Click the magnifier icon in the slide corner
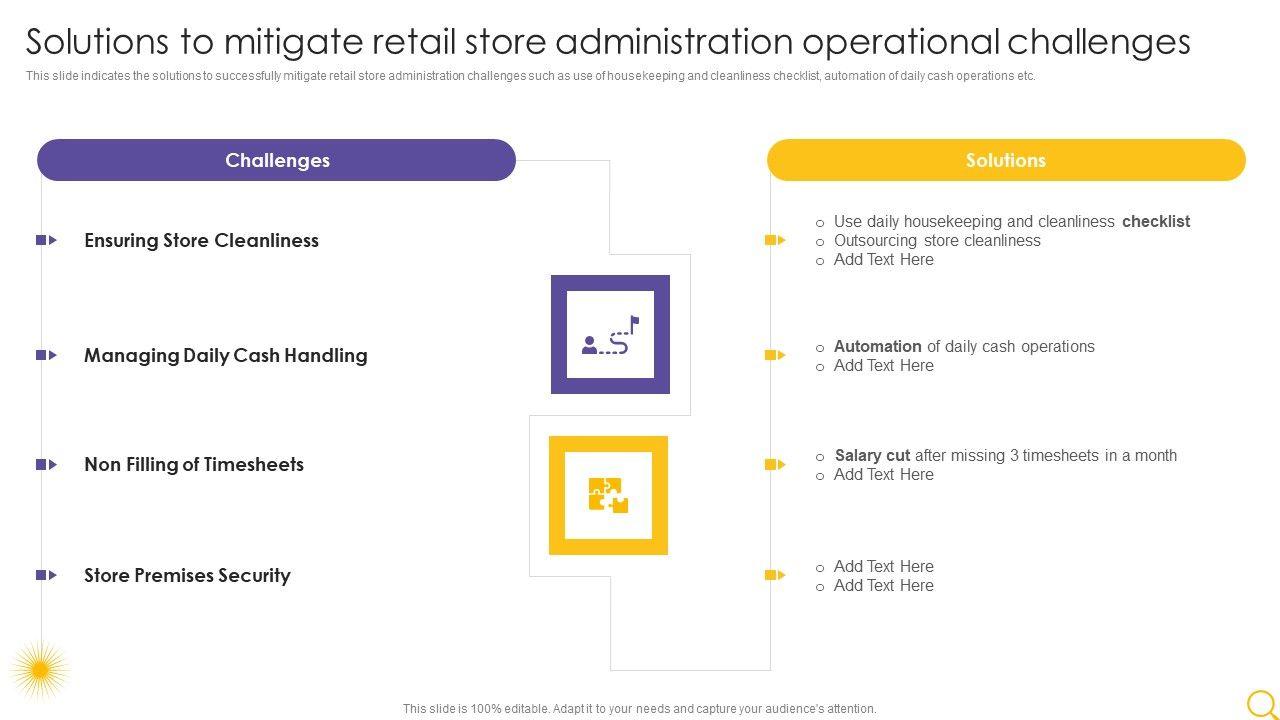 point(1262,703)
